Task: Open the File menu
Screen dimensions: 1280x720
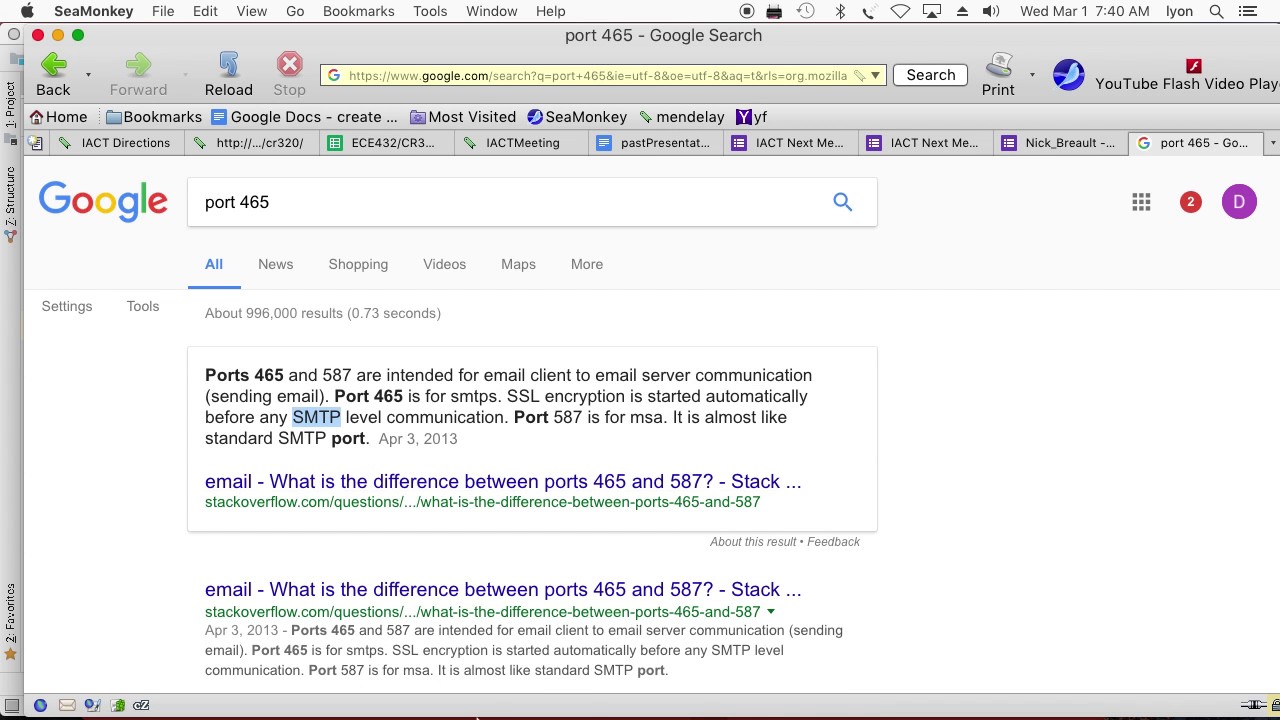Action: (x=163, y=11)
